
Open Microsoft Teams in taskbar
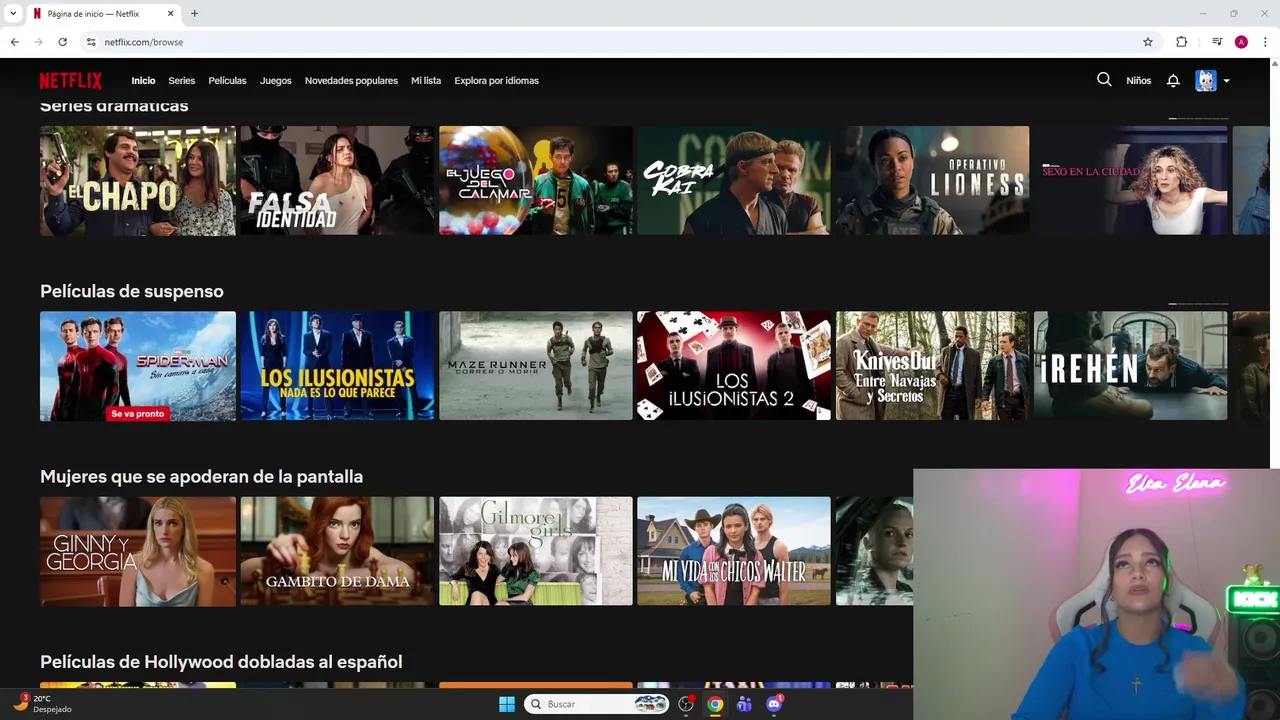click(744, 704)
